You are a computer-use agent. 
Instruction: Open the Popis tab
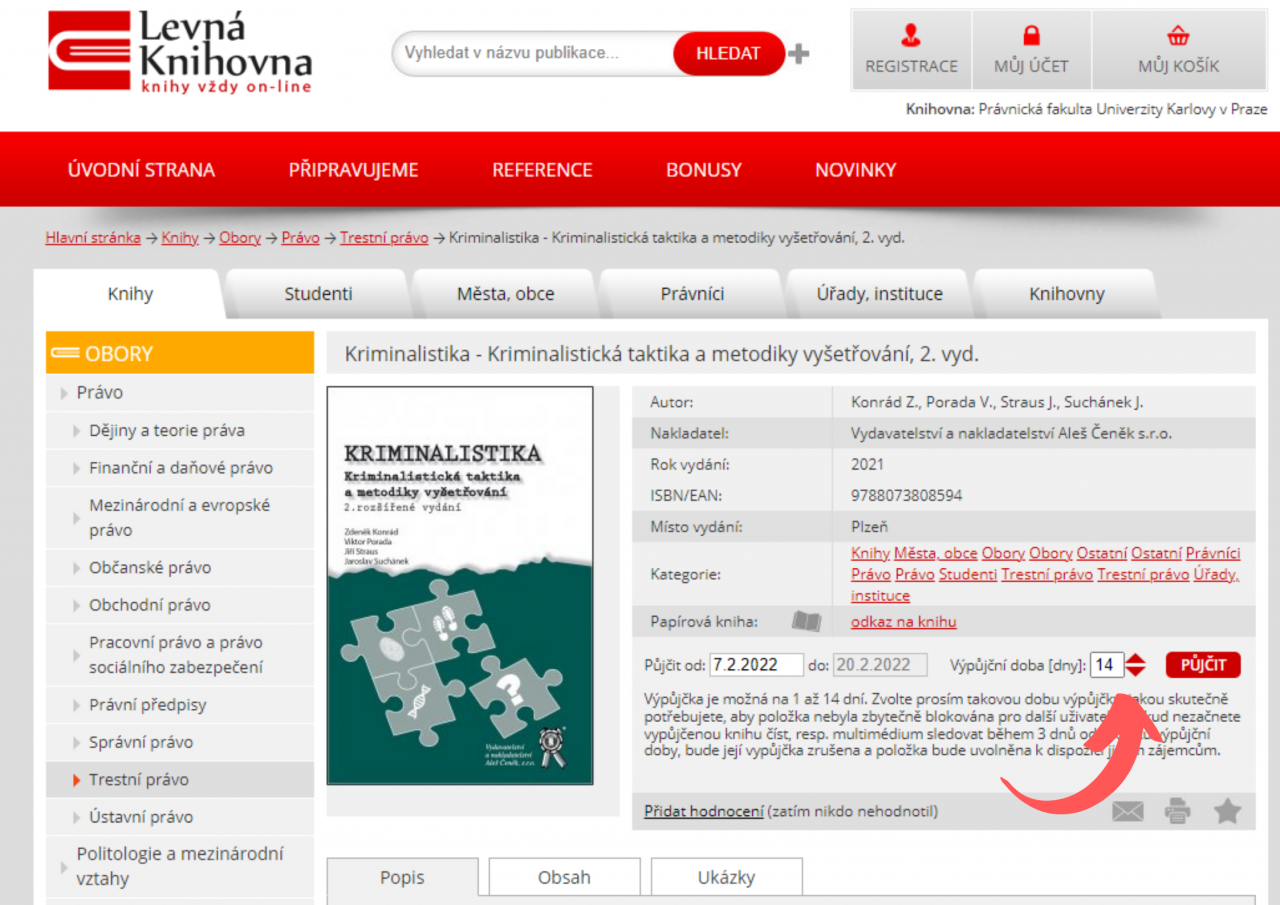402,877
